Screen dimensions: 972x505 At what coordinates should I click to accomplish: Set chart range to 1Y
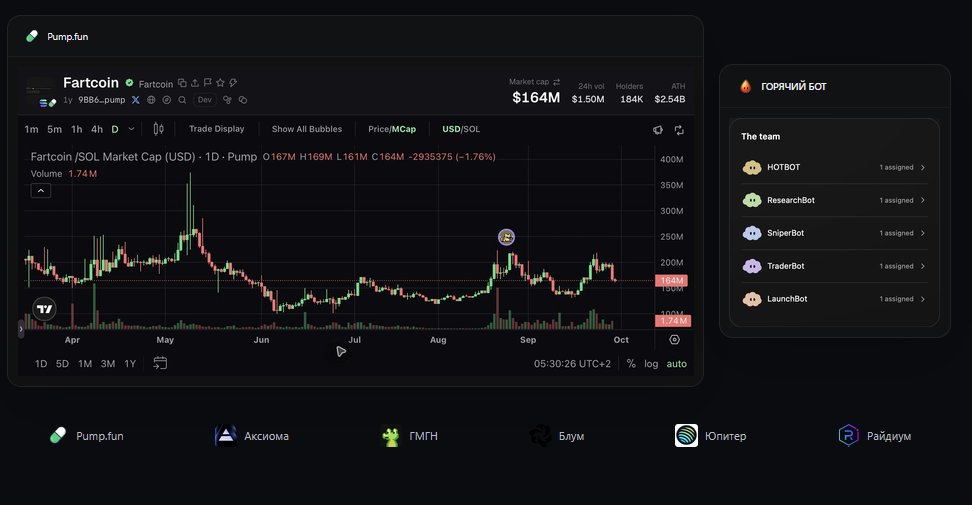click(x=130, y=364)
